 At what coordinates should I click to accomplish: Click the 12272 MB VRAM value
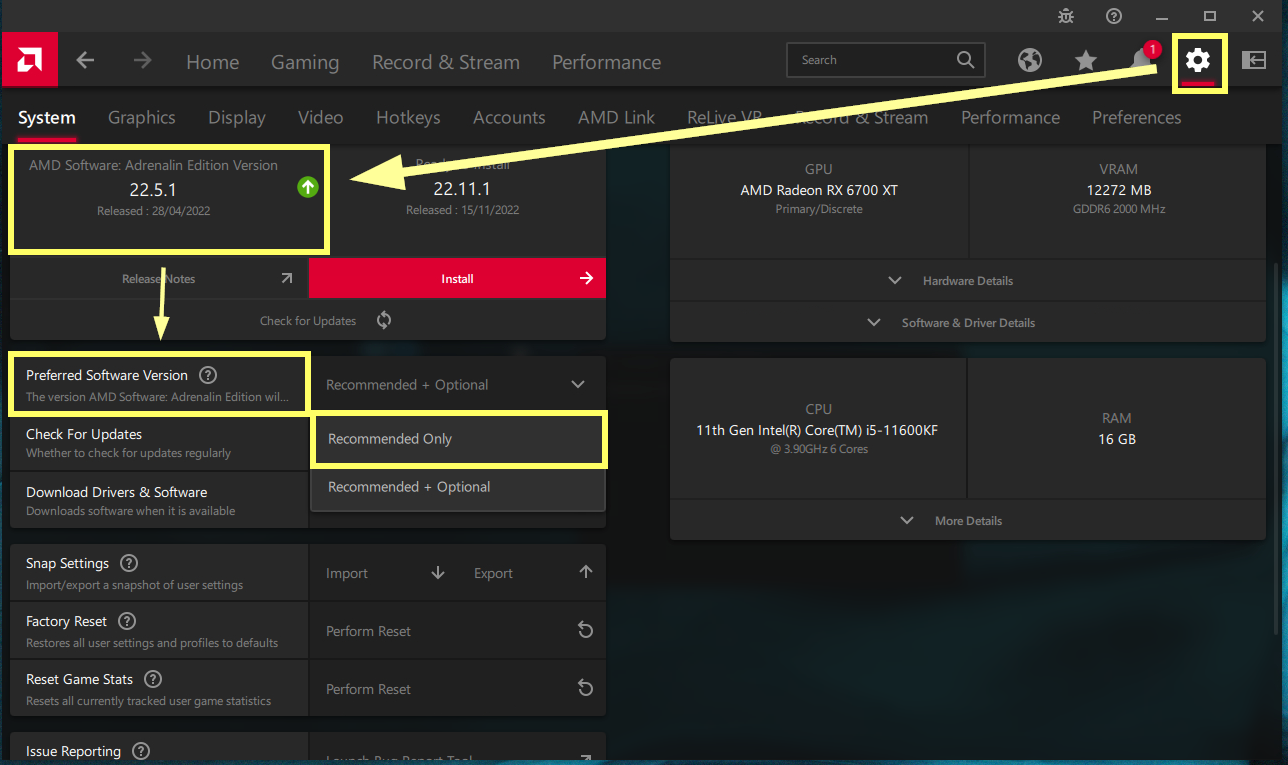click(x=1118, y=190)
